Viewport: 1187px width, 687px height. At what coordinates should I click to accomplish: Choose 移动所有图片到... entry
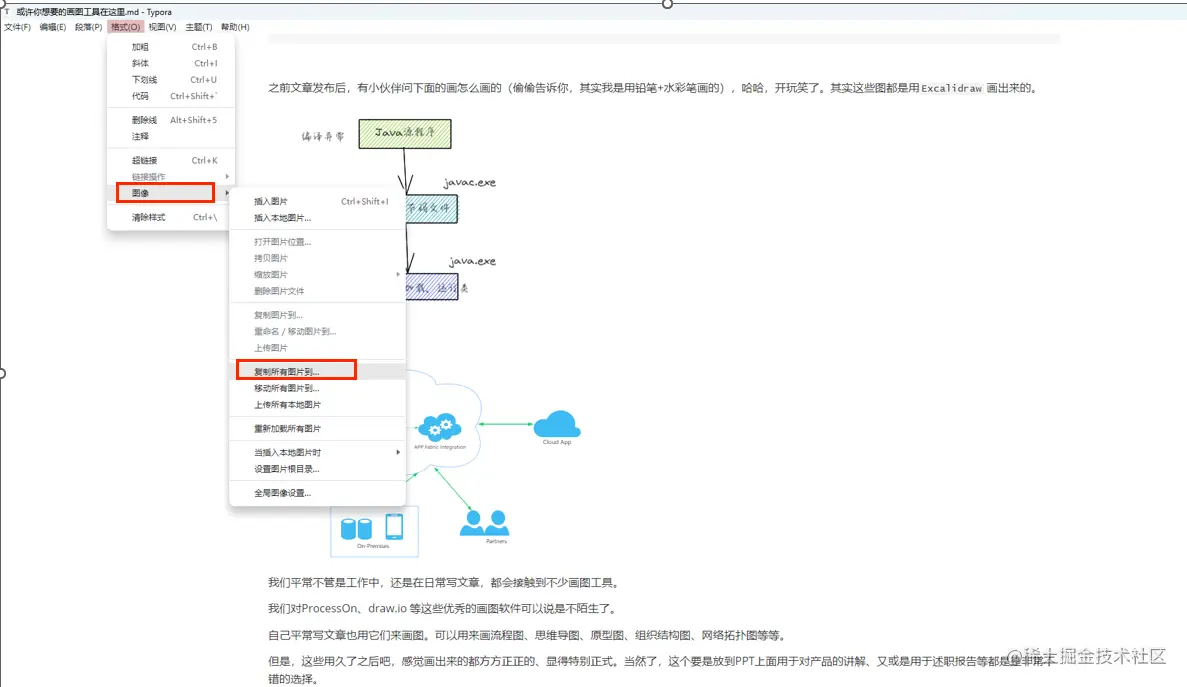tap(318, 388)
